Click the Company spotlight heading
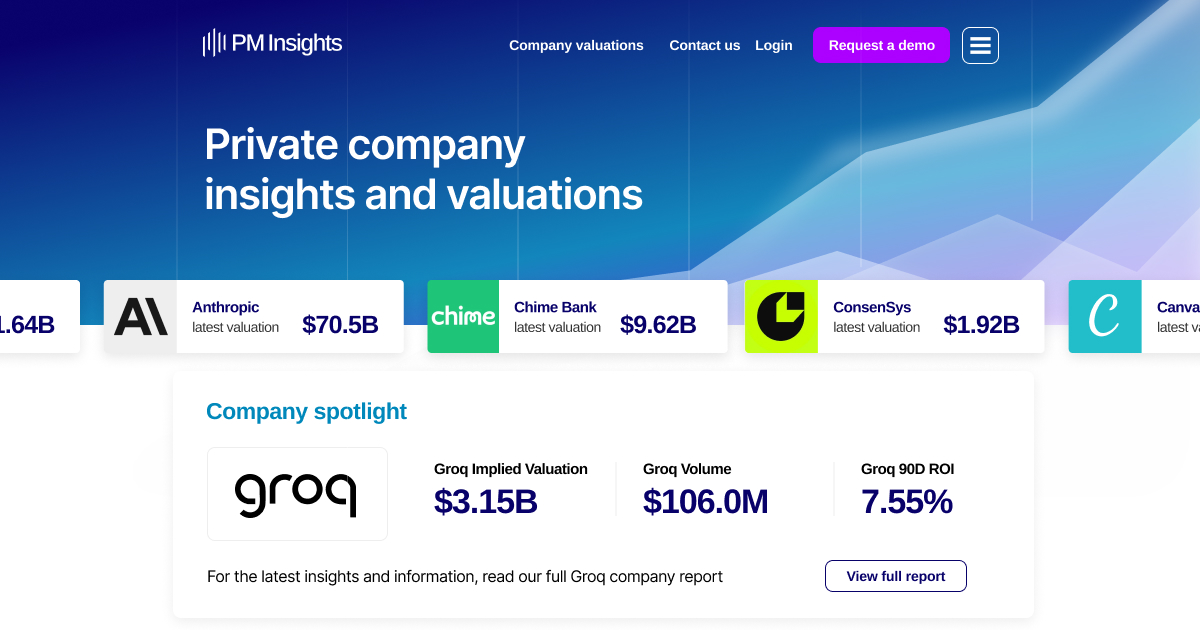 (306, 411)
